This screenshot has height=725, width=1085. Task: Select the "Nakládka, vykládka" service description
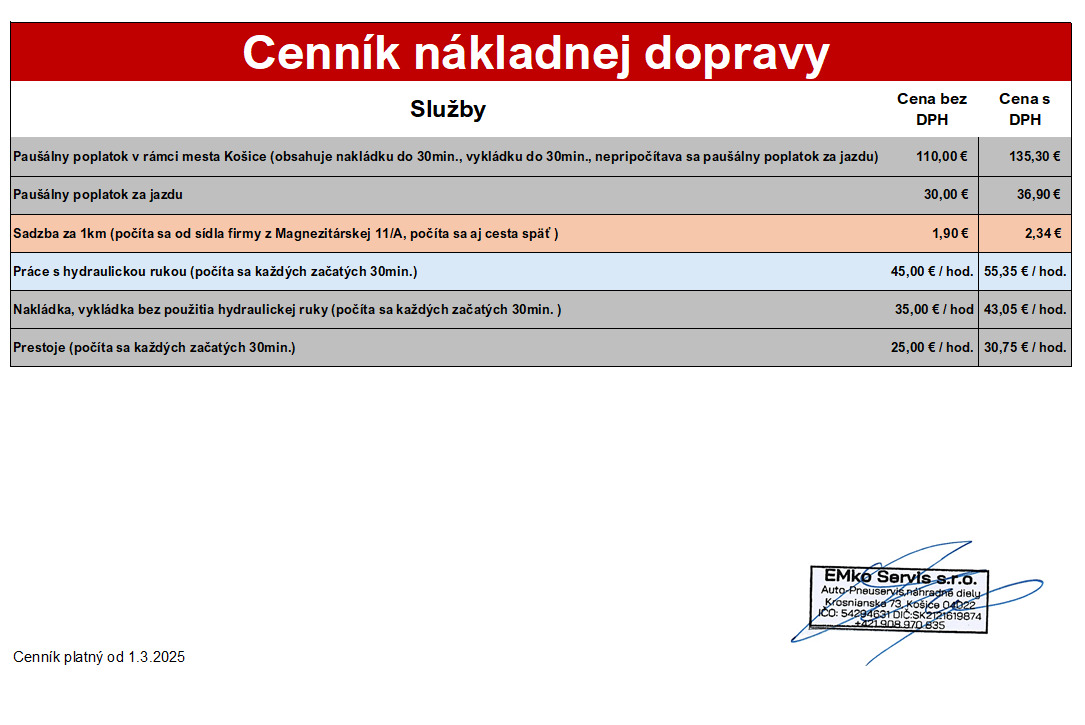(x=287, y=309)
